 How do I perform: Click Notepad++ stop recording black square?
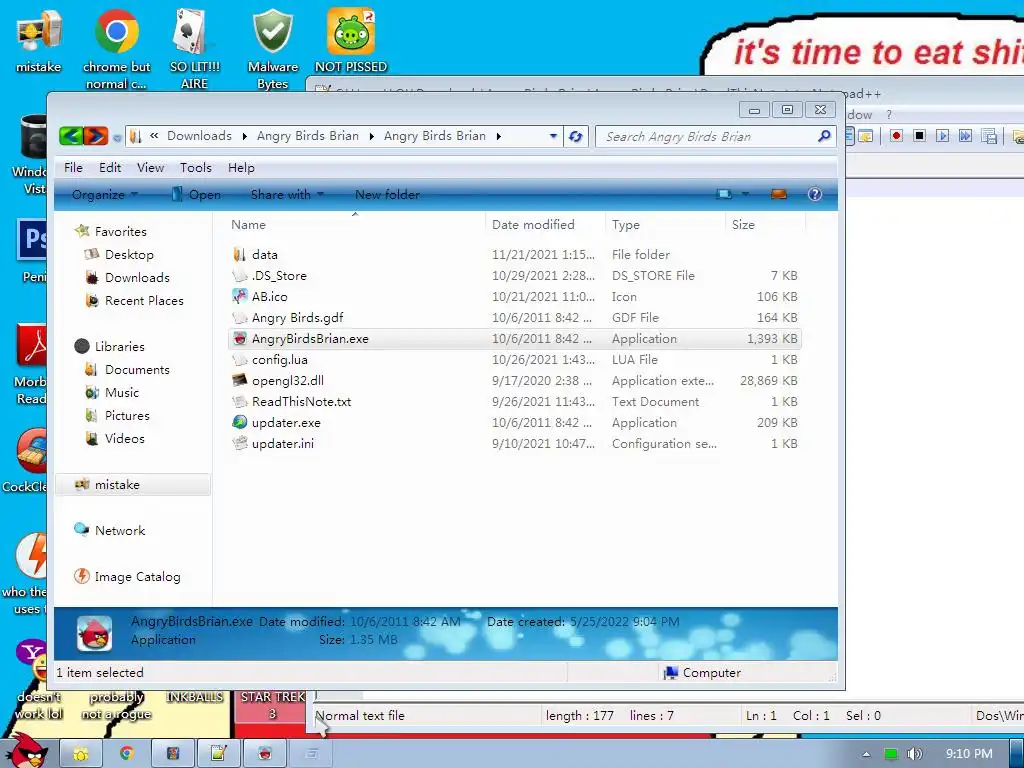(919, 136)
